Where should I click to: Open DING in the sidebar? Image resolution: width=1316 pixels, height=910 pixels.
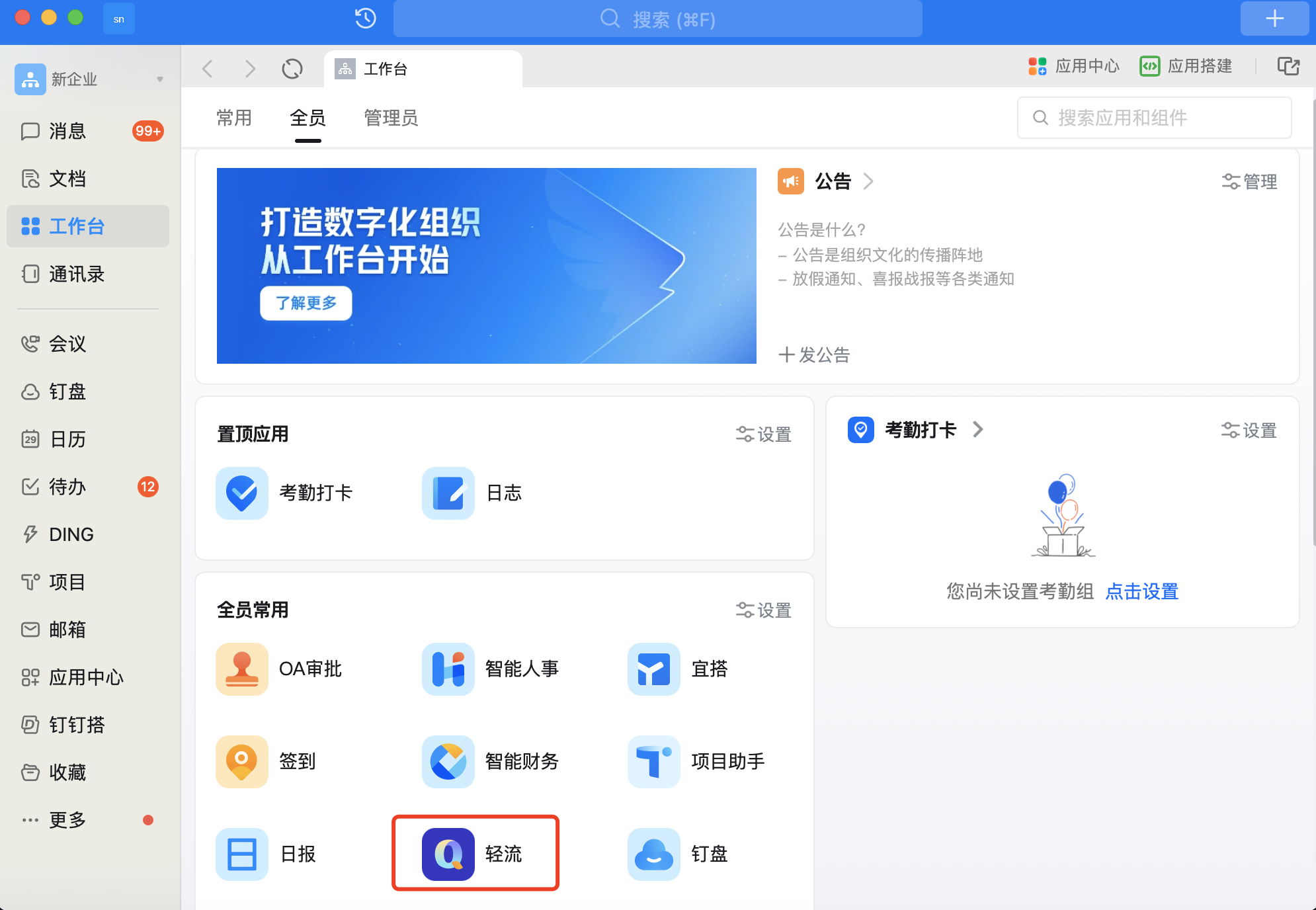coord(88,534)
